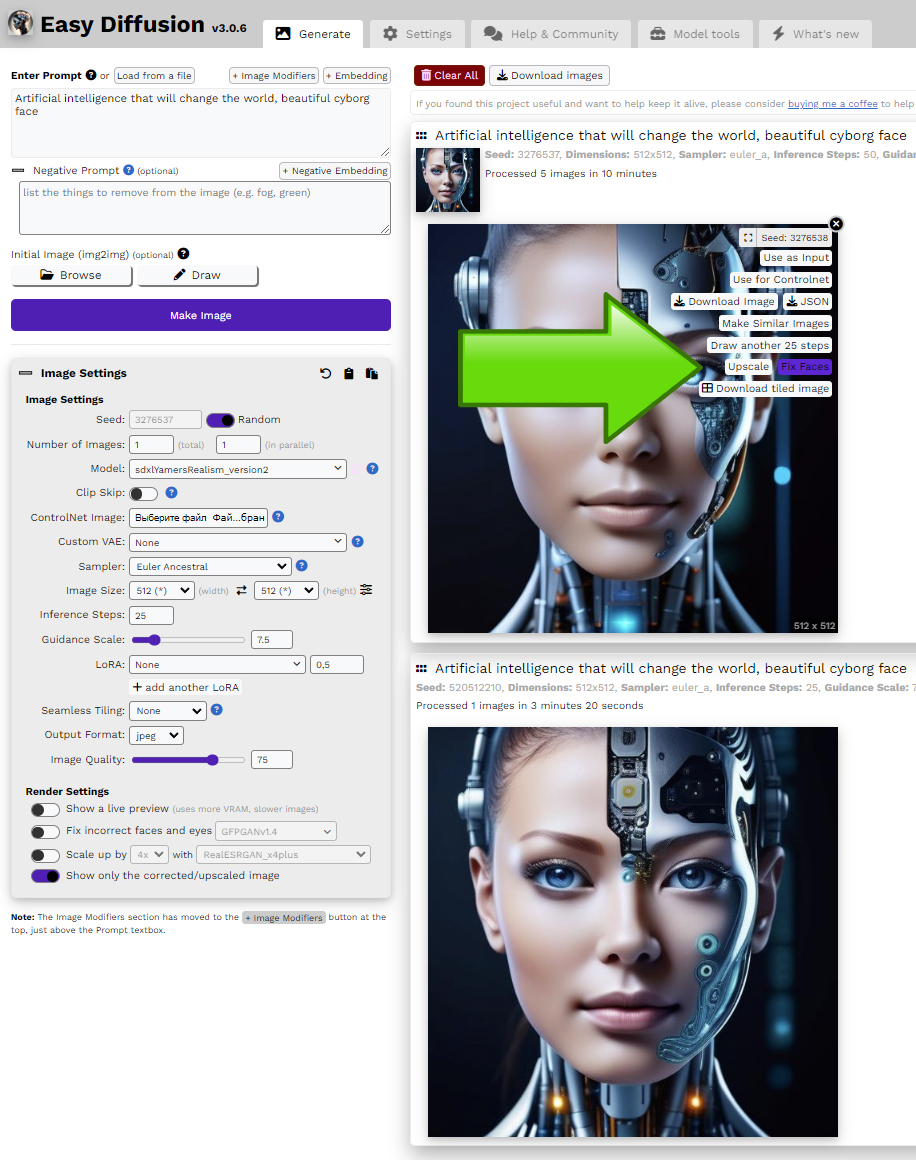This screenshot has height=1160, width=916.
Task: Switch to the Settings tab
Action: click(417, 34)
